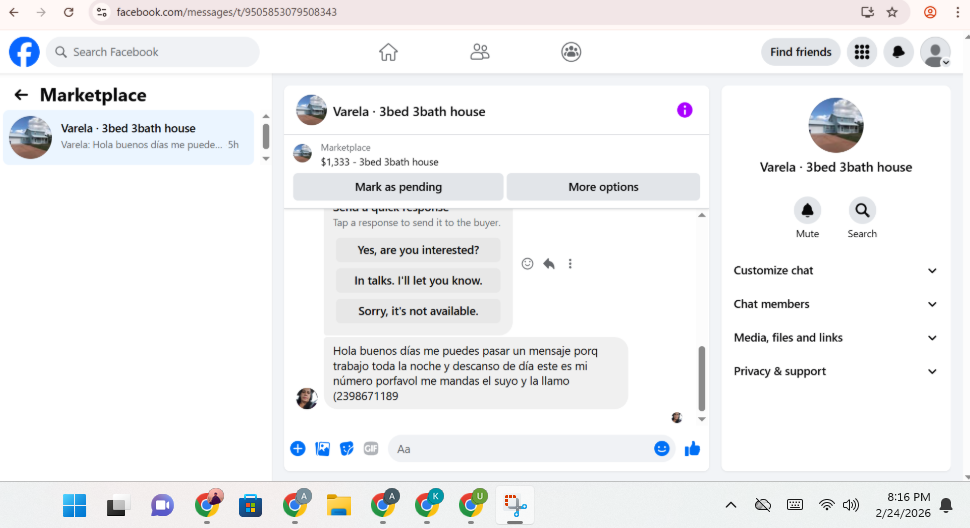
Task: Send a thumbs-up like
Action: tap(692, 449)
